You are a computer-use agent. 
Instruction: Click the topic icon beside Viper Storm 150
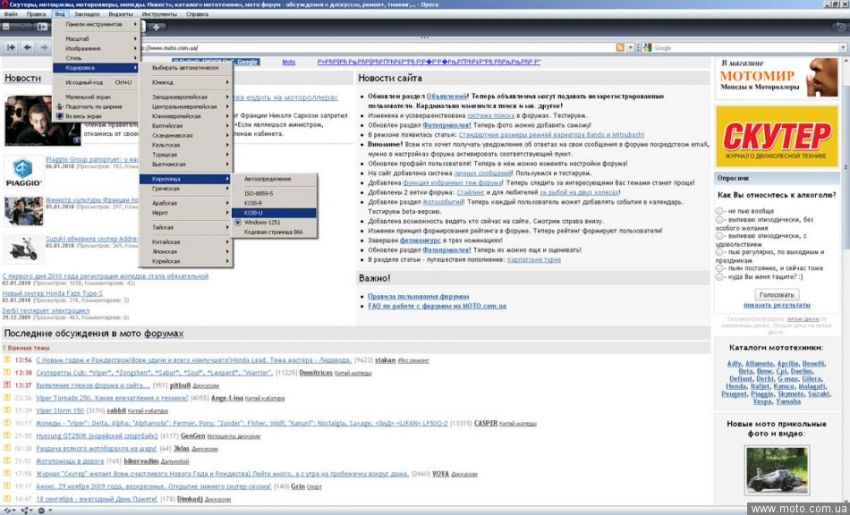pos(7,410)
